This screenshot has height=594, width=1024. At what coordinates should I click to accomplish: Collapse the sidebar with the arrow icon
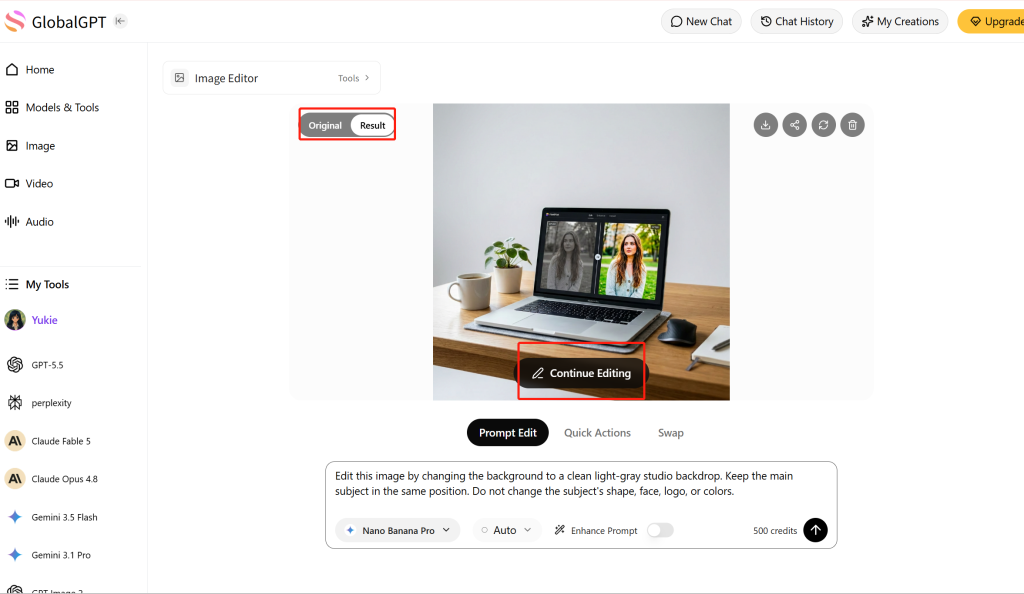click(x=120, y=21)
